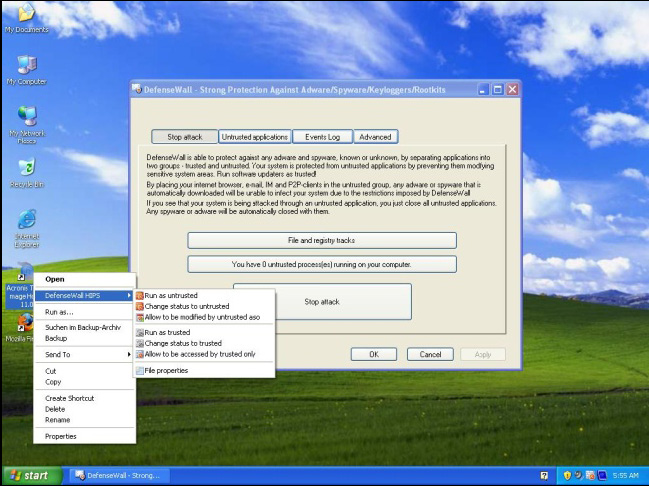649x486 pixels.
Task: Choose Change status to trusted
Action: pos(204,343)
